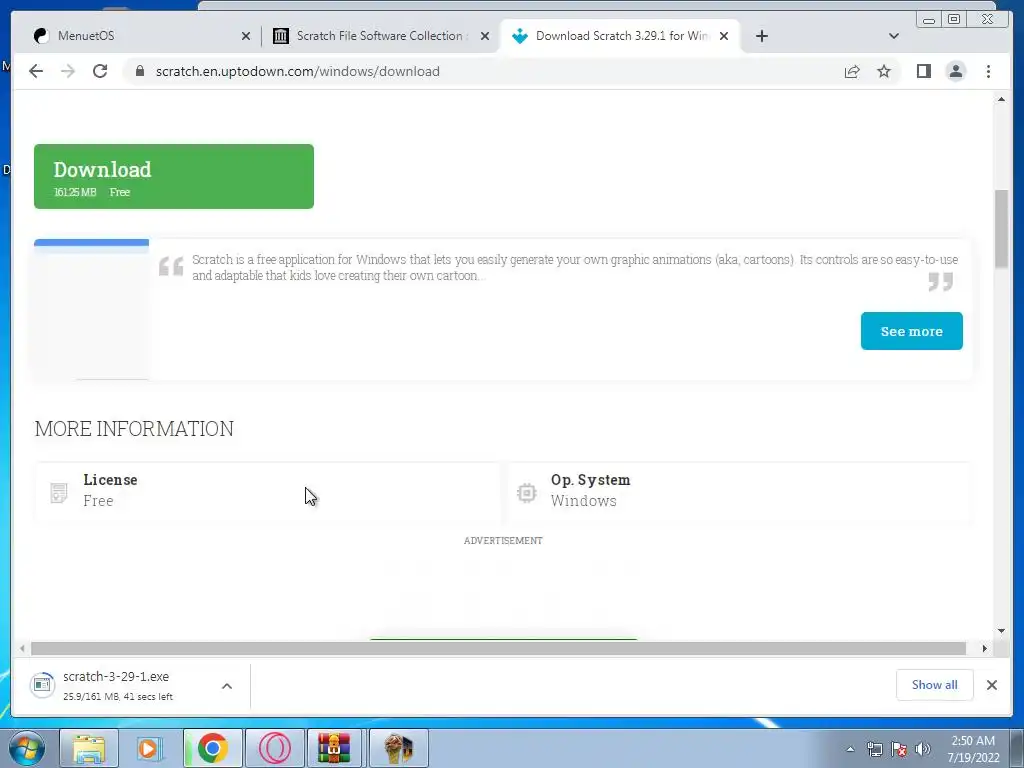The height and width of the screenshot is (768, 1024).
Task: Click the License Free info card
Action: coord(268,493)
